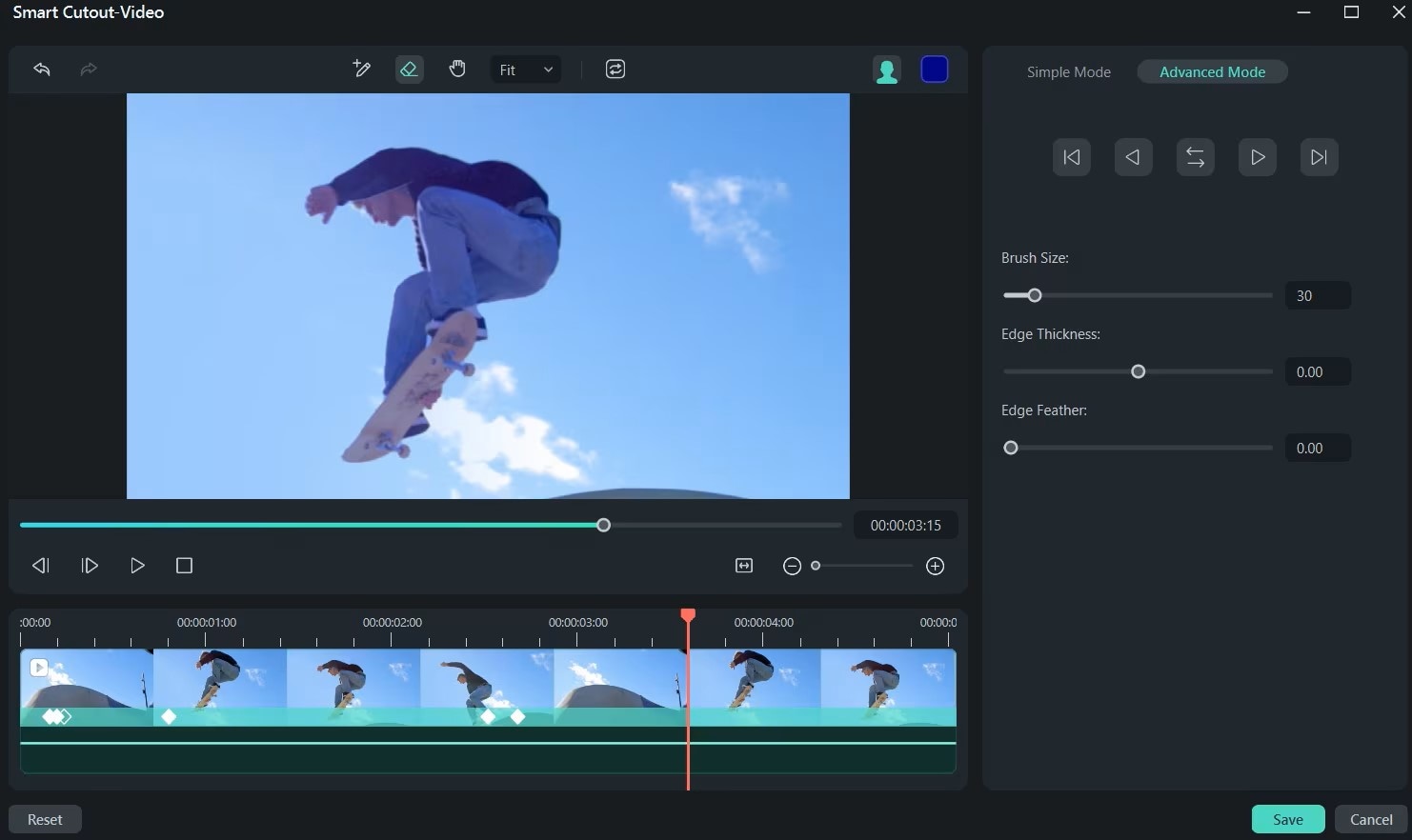Switch to Simple Mode
This screenshot has height=840, width=1412.
coord(1068,71)
